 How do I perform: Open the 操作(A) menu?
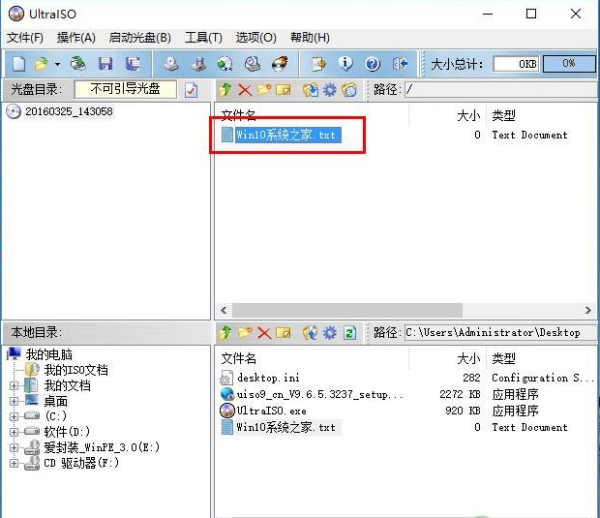tap(76, 37)
